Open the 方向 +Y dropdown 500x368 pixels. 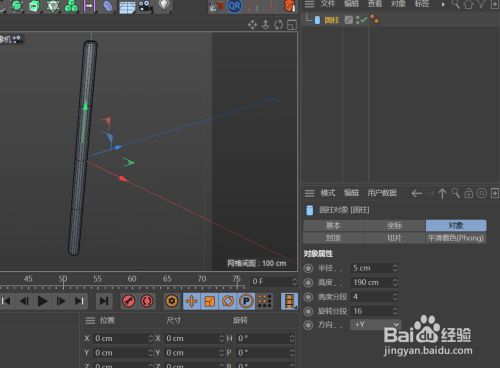coord(376,324)
